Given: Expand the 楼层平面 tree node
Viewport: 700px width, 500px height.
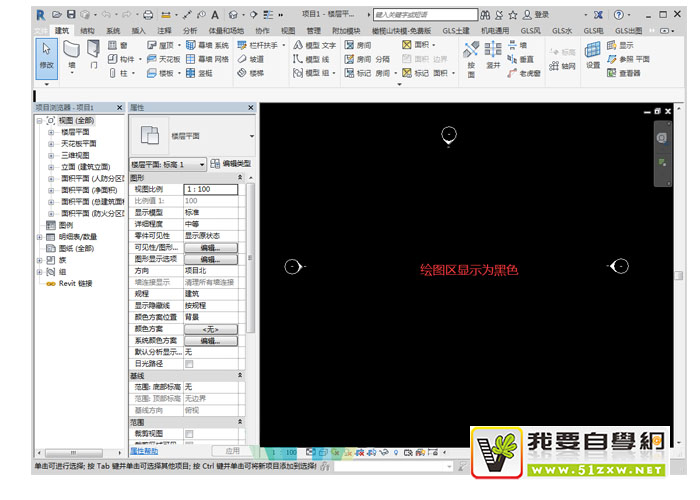Looking at the screenshot, I should pos(51,132).
